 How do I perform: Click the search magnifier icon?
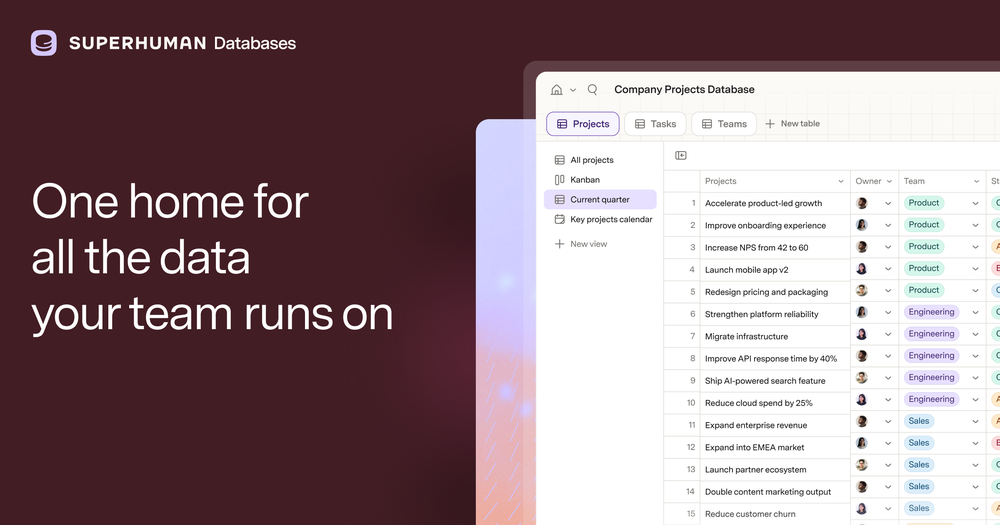(592, 89)
